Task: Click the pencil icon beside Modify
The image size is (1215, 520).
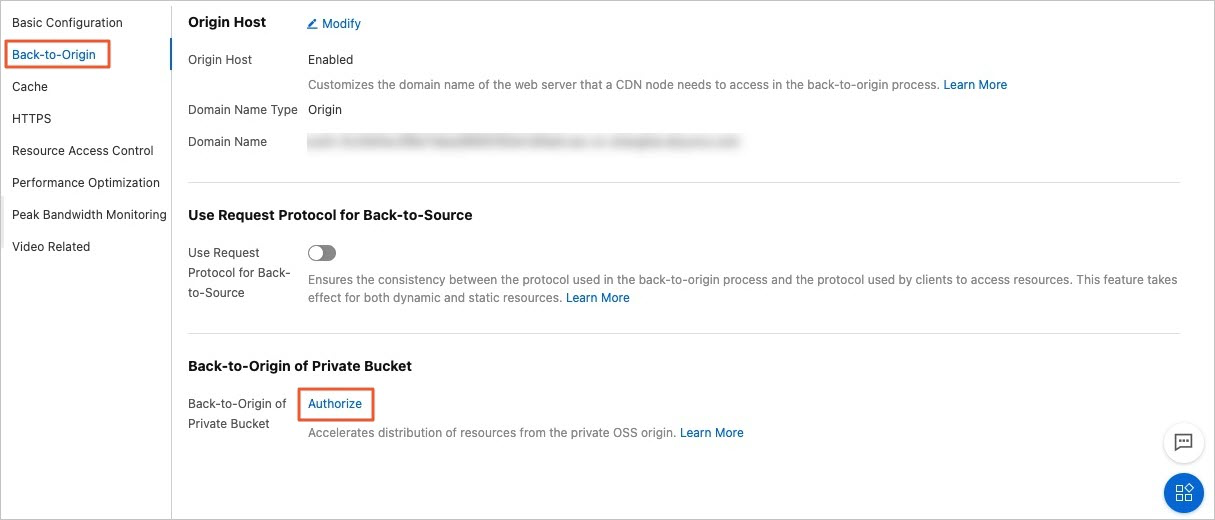Action: click(312, 24)
